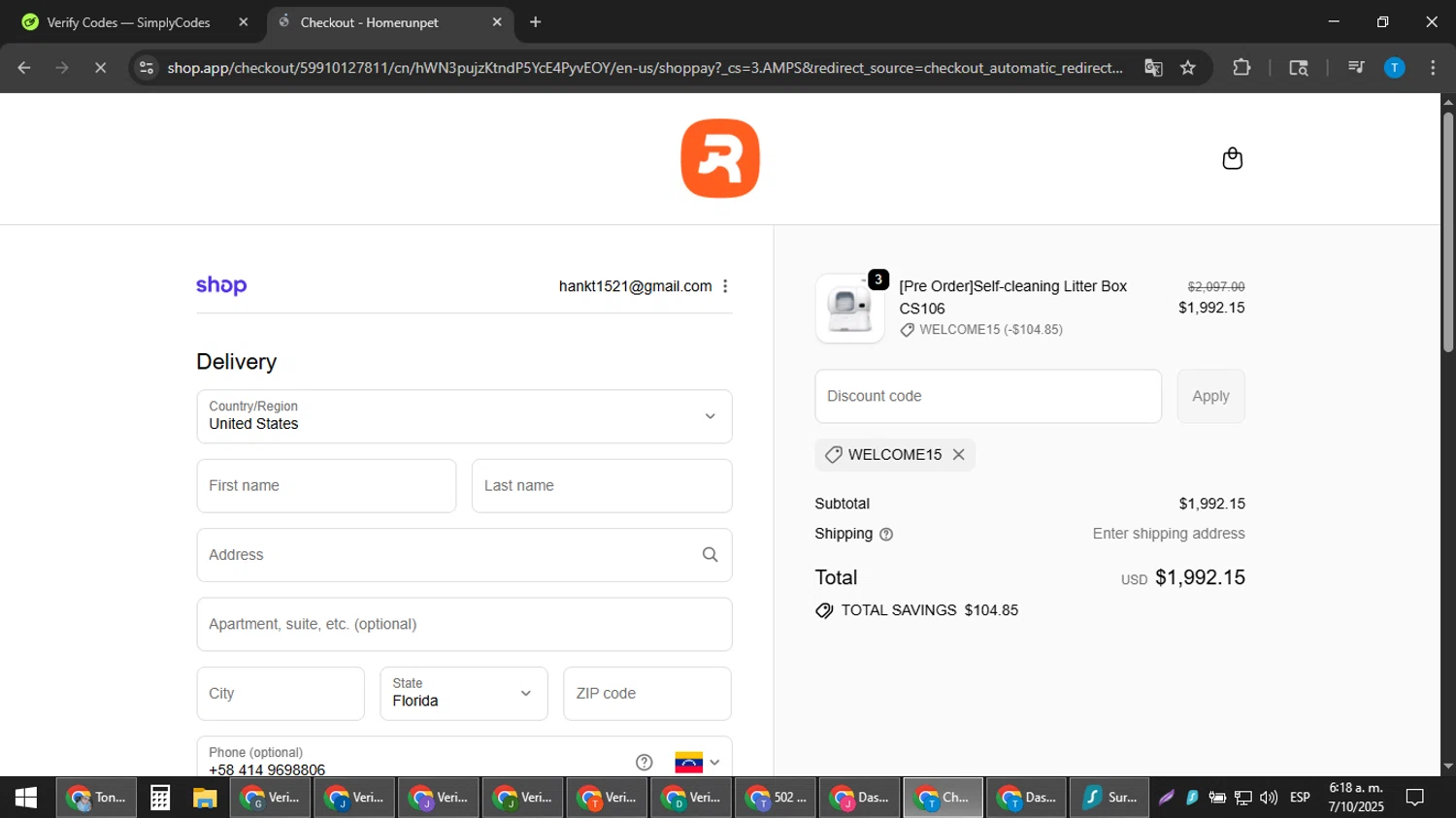Image resolution: width=1456 pixels, height=818 pixels.
Task: Click the Total $1,992.15 amount
Action: [x=1200, y=577]
